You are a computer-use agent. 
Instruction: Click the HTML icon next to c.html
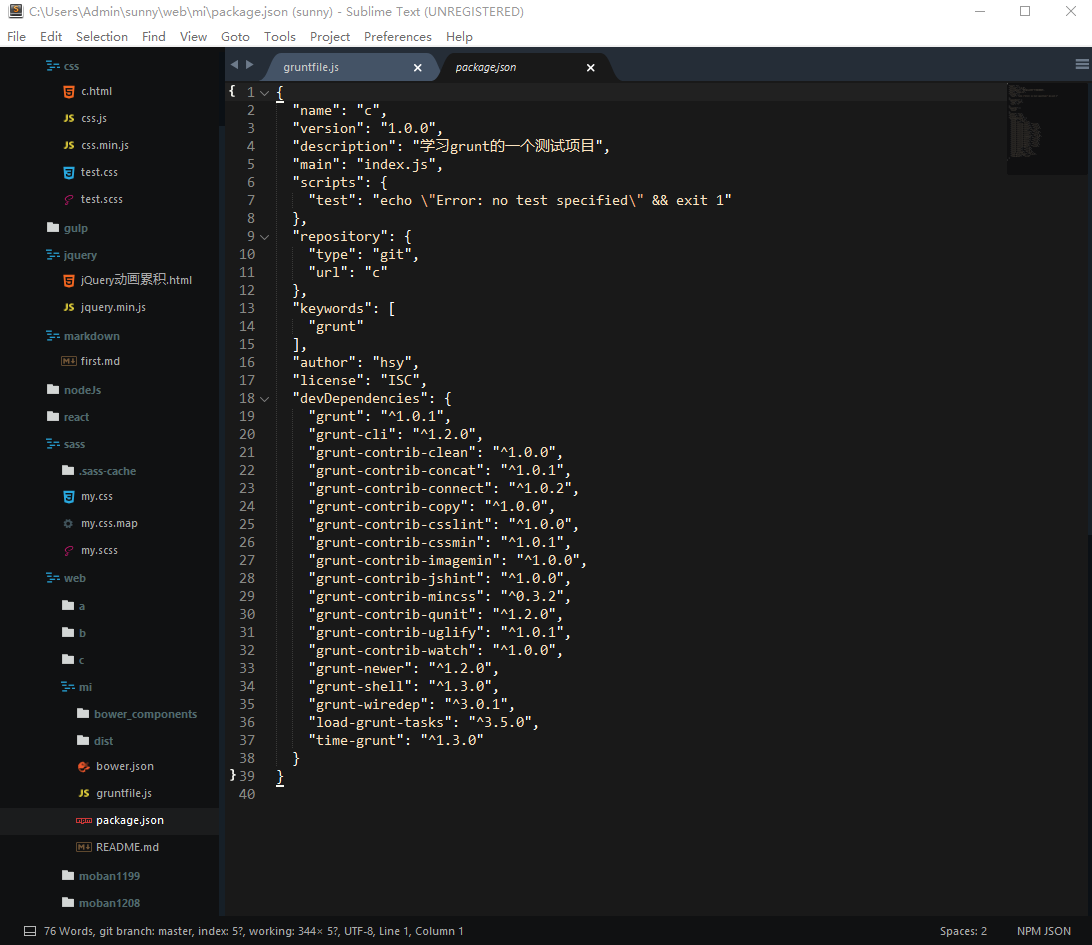tap(68, 91)
